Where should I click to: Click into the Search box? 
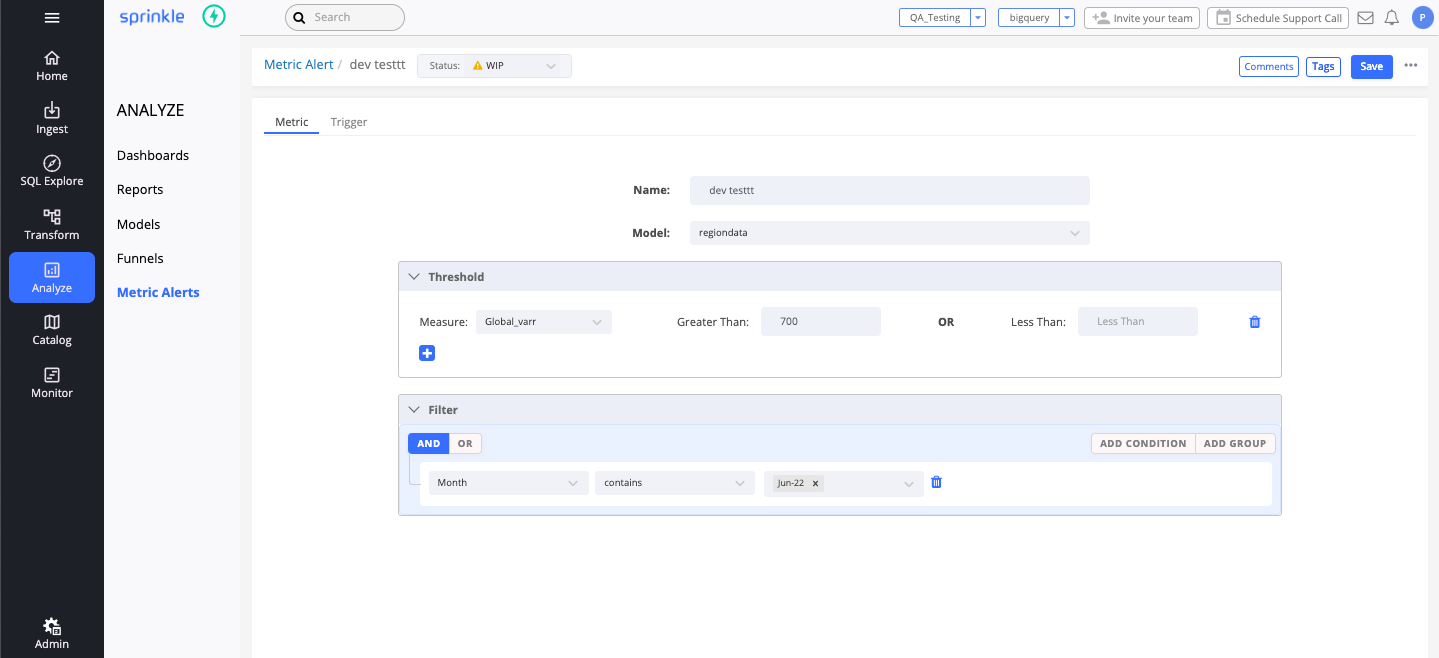(x=345, y=17)
